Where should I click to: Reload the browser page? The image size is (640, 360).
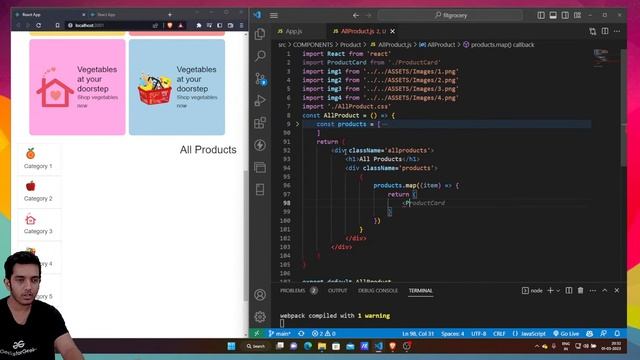[x=38, y=25]
